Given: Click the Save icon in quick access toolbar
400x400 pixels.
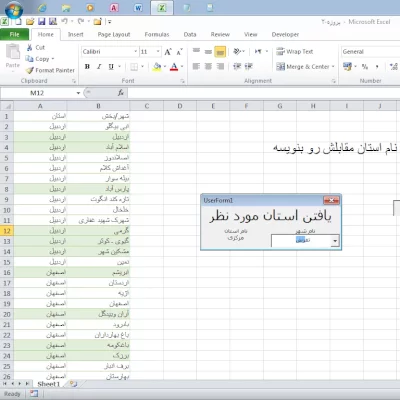Looking at the screenshot, I should [x=41, y=22].
